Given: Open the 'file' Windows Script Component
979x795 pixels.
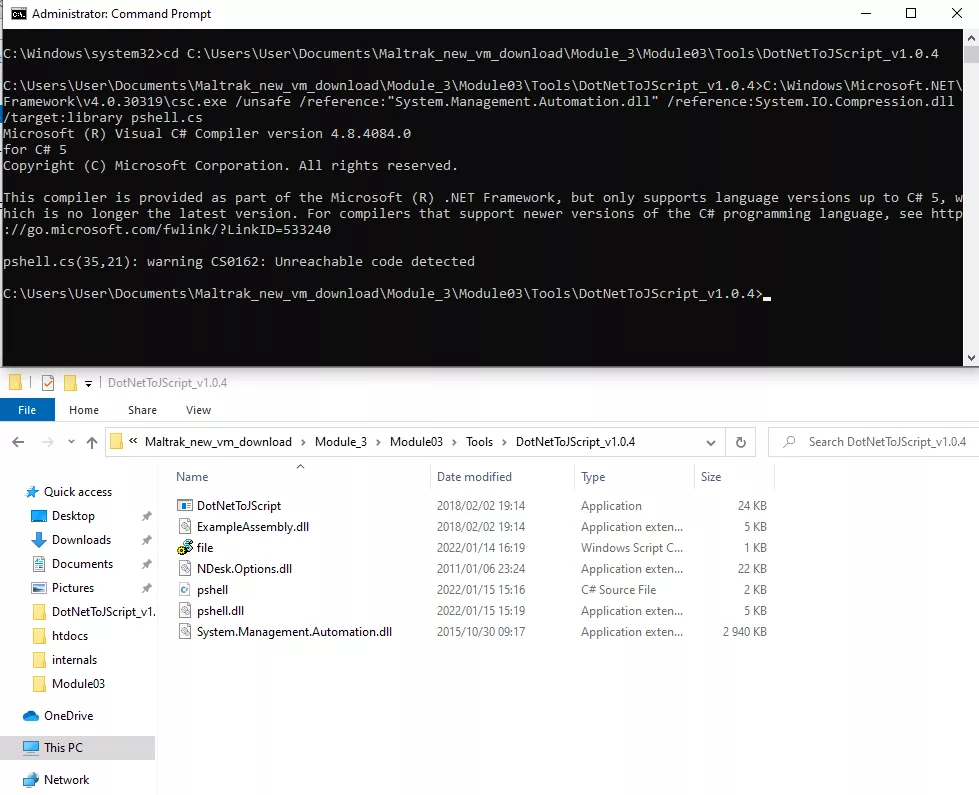Looking at the screenshot, I should pos(204,547).
